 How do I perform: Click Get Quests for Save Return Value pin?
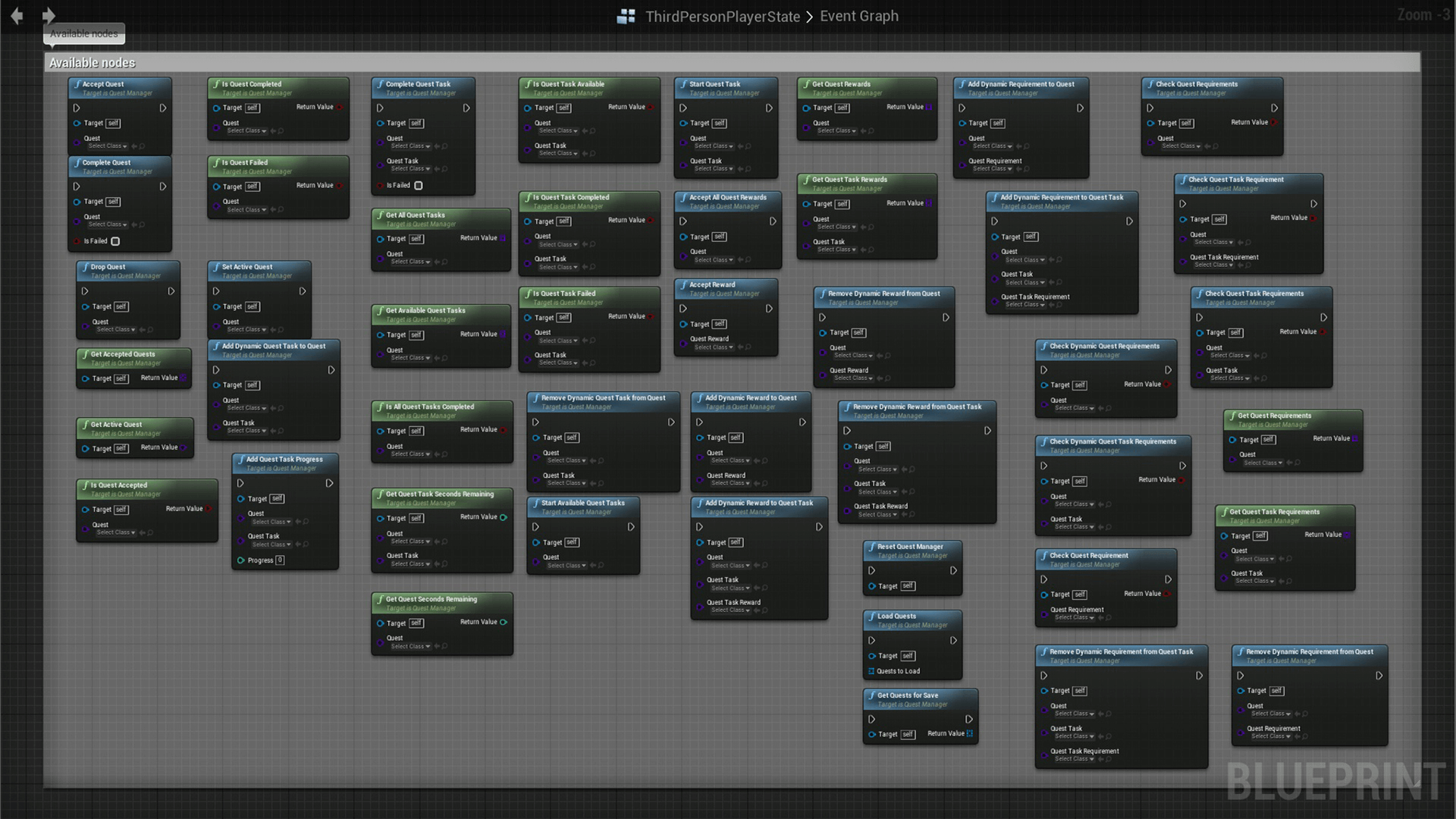[970, 733]
